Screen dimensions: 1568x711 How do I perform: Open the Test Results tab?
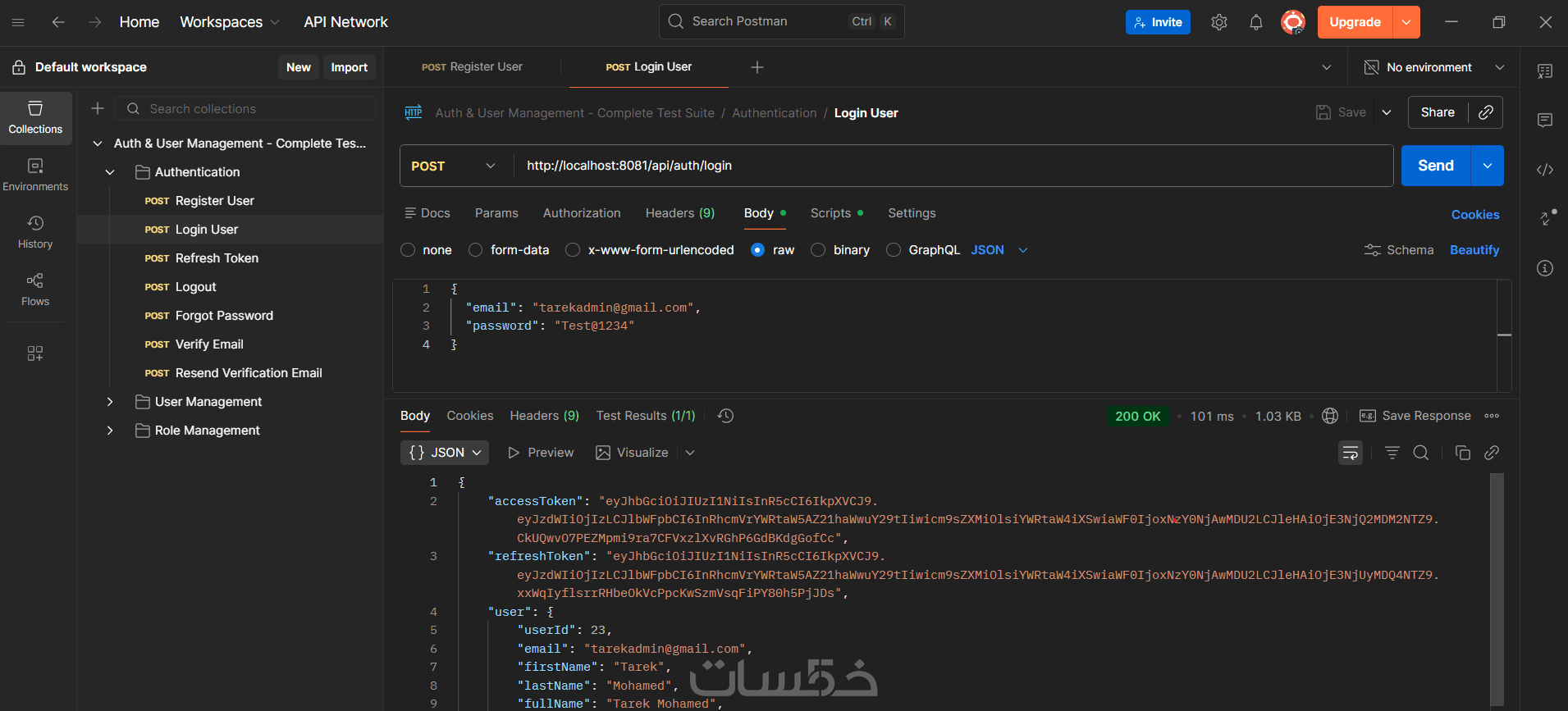point(646,416)
